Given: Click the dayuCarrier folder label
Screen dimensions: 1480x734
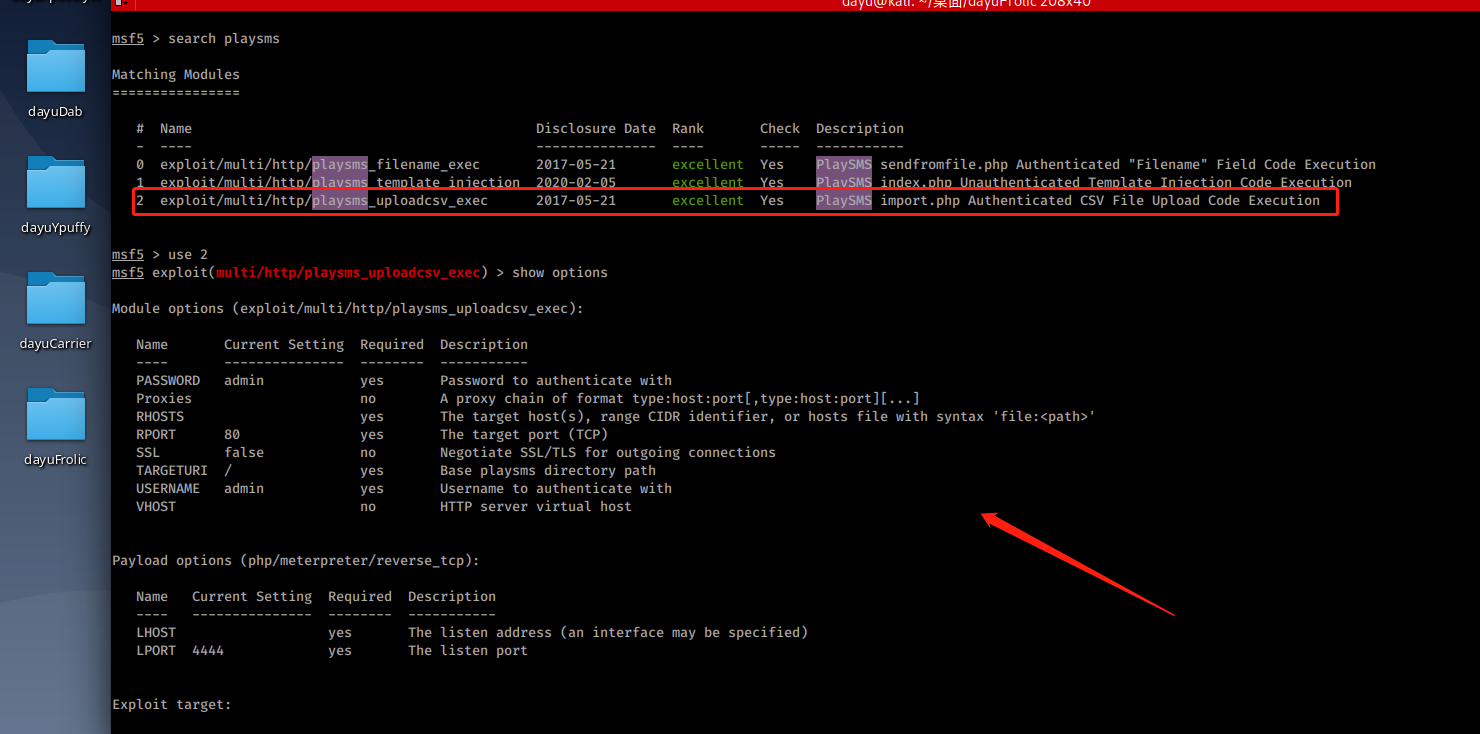Looking at the screenshot, I should click(x=55, y=344).
